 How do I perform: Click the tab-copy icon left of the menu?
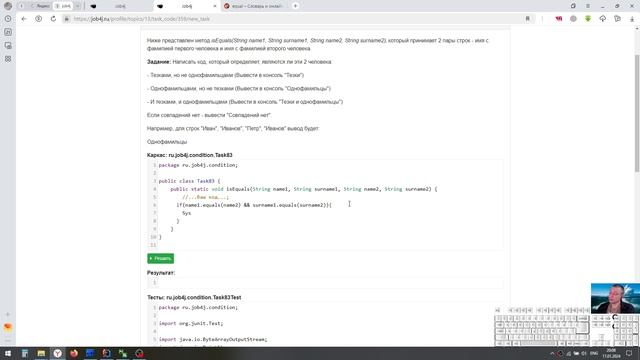[x=573, y=6]
